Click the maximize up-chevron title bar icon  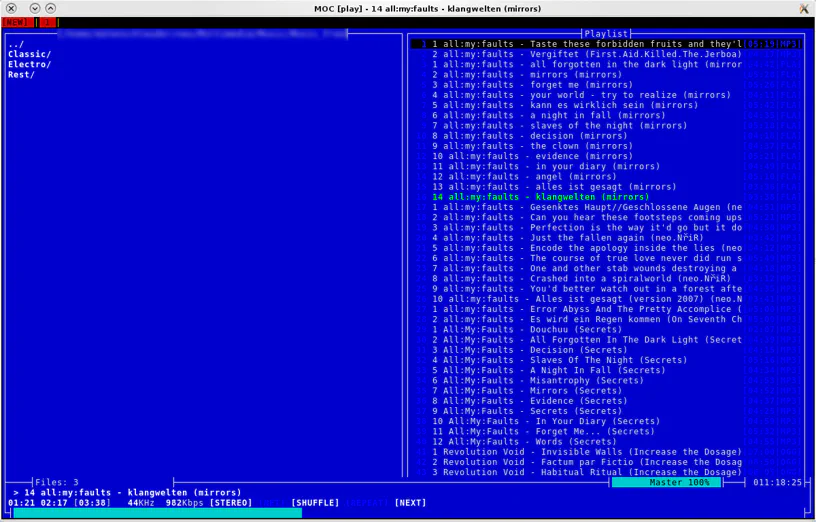coord(50,8)
